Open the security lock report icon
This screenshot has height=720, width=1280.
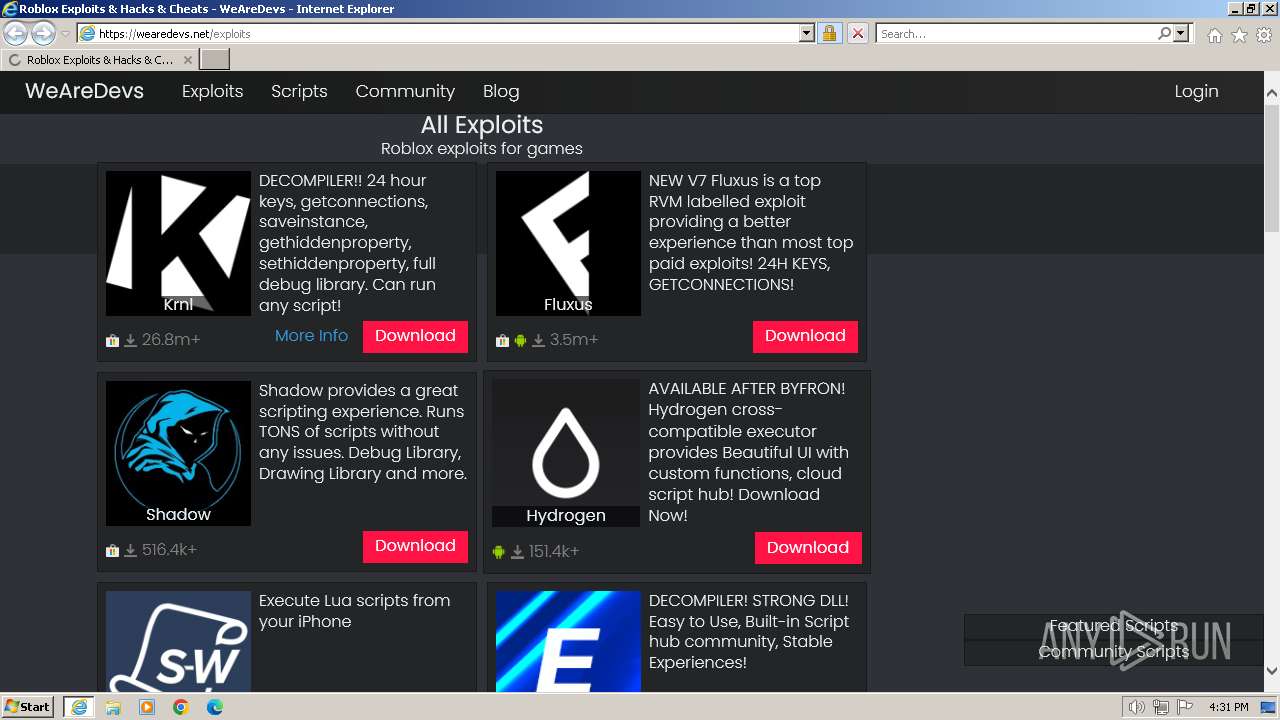pos(829,33)
